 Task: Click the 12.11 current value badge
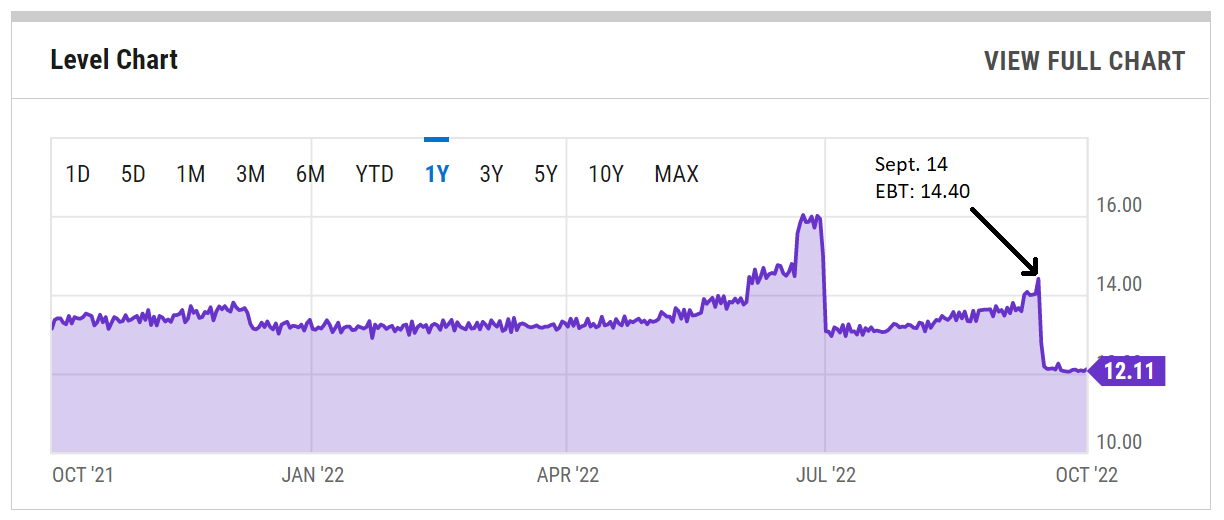click(x=1129, y=372)
